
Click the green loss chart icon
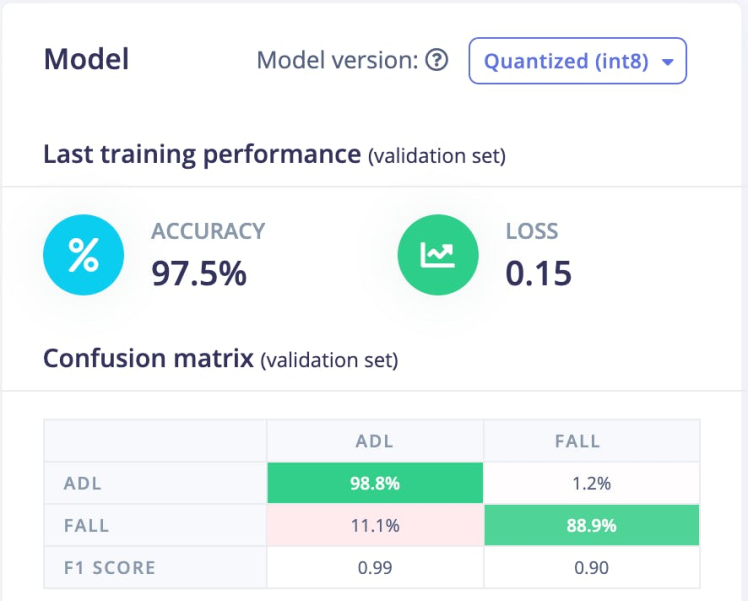438,255
